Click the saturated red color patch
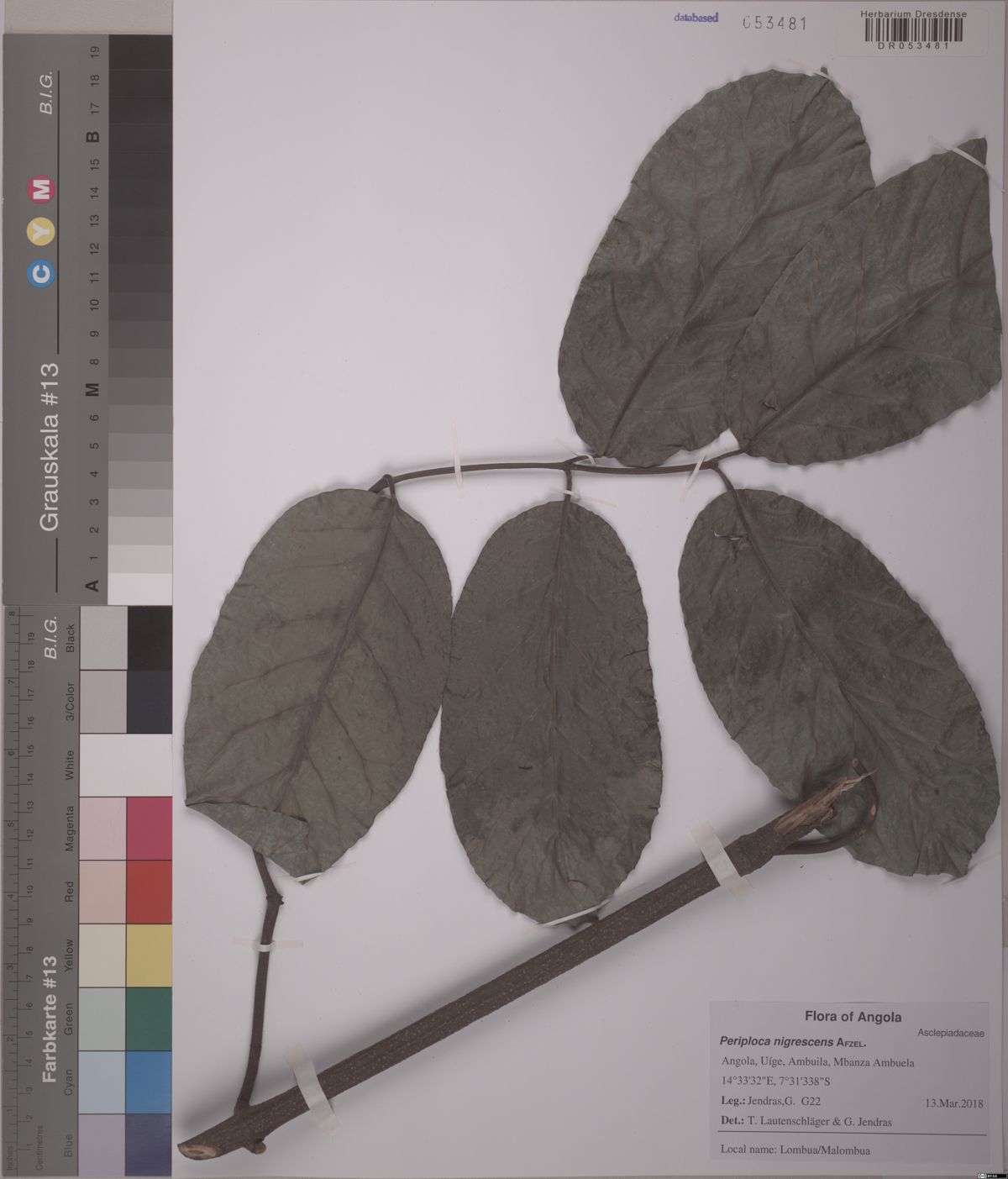 [x=149, y=892]
